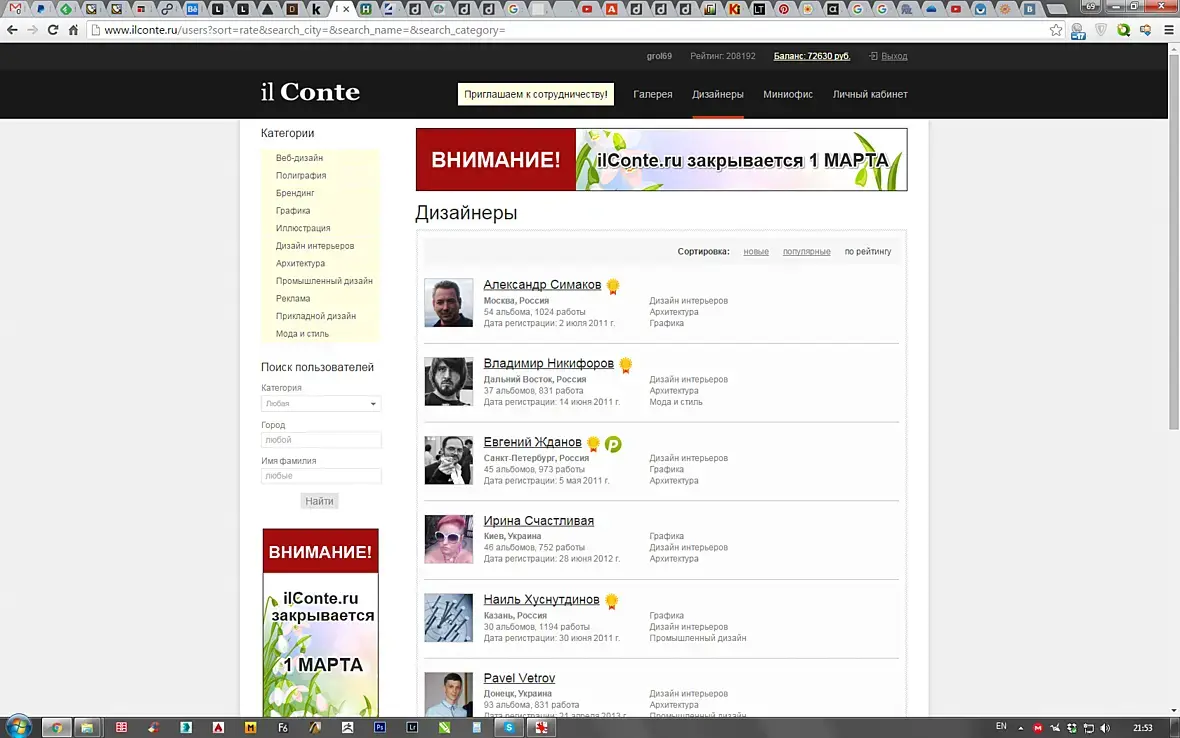Click Александр Симаков's avatar photo

449,303
